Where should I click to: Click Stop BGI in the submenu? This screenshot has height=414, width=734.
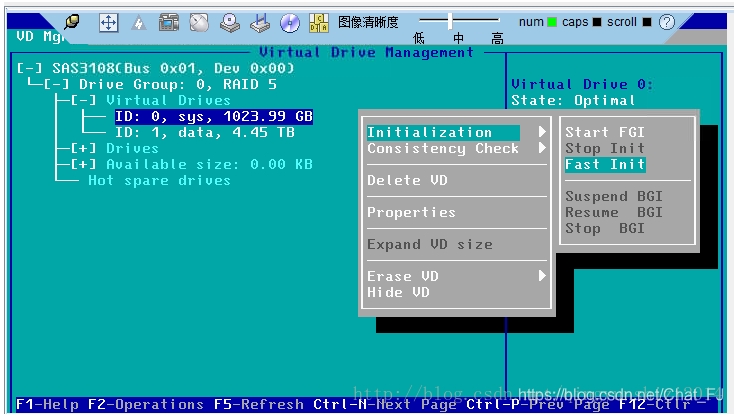point(605,229)
